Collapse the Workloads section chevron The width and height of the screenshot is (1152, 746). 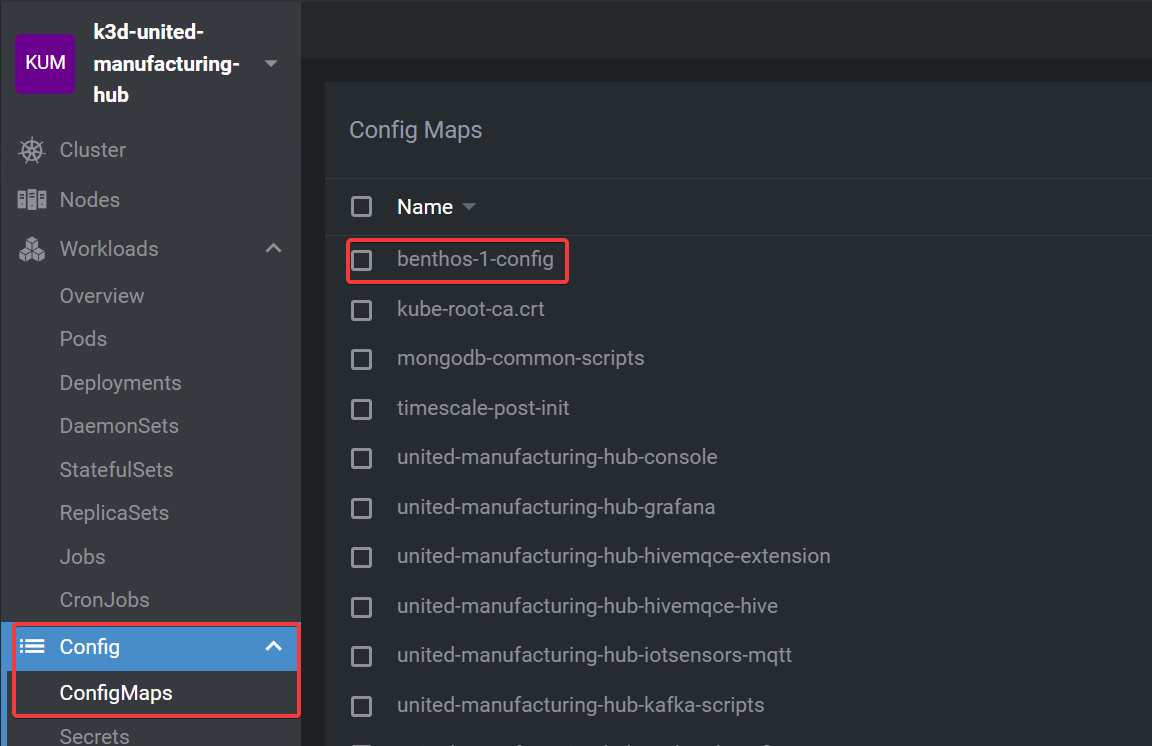click(x=273, y=248)
